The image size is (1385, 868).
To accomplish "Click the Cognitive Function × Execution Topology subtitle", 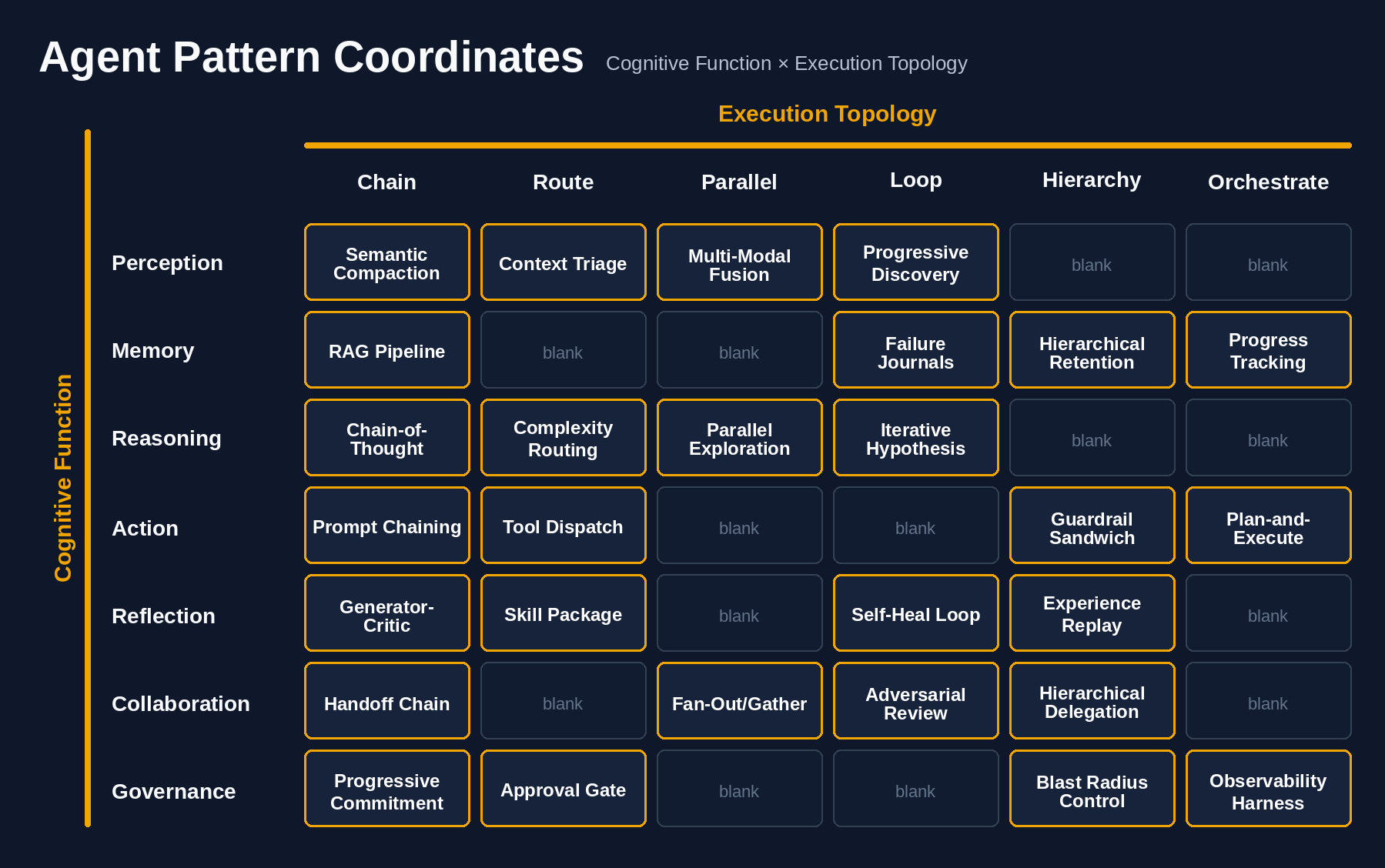I will pyautogui.click(x=786, y=63).
